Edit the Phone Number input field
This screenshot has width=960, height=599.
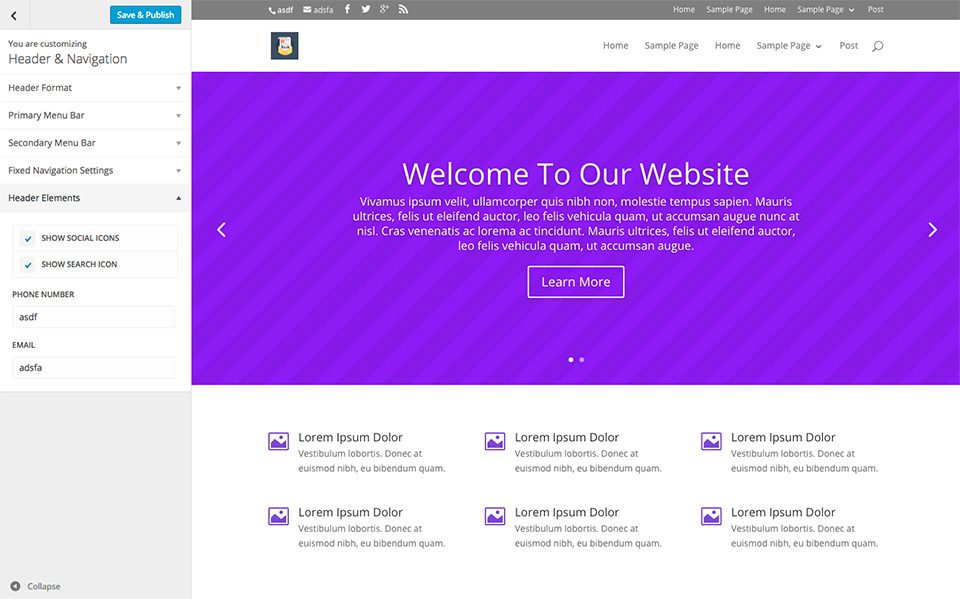click(x=93, y=316)
